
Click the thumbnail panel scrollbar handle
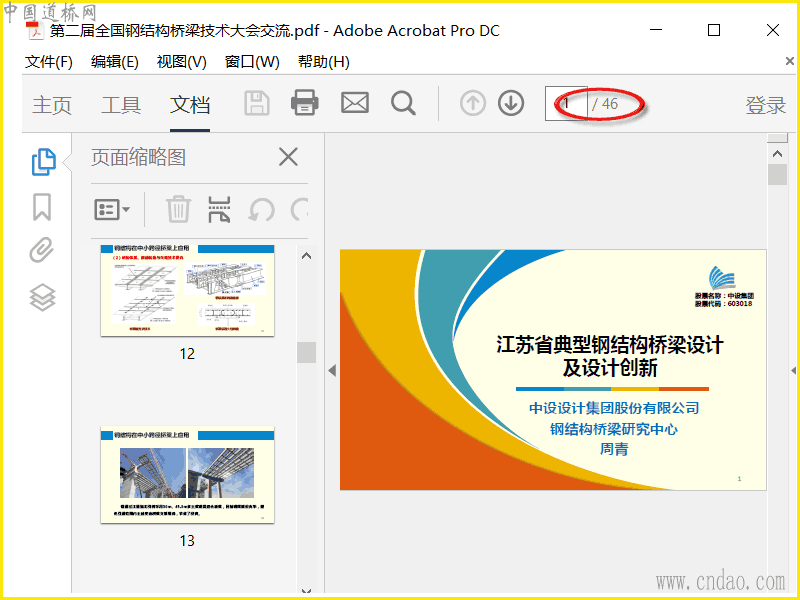pyautogui.click(x=306, y=352)
